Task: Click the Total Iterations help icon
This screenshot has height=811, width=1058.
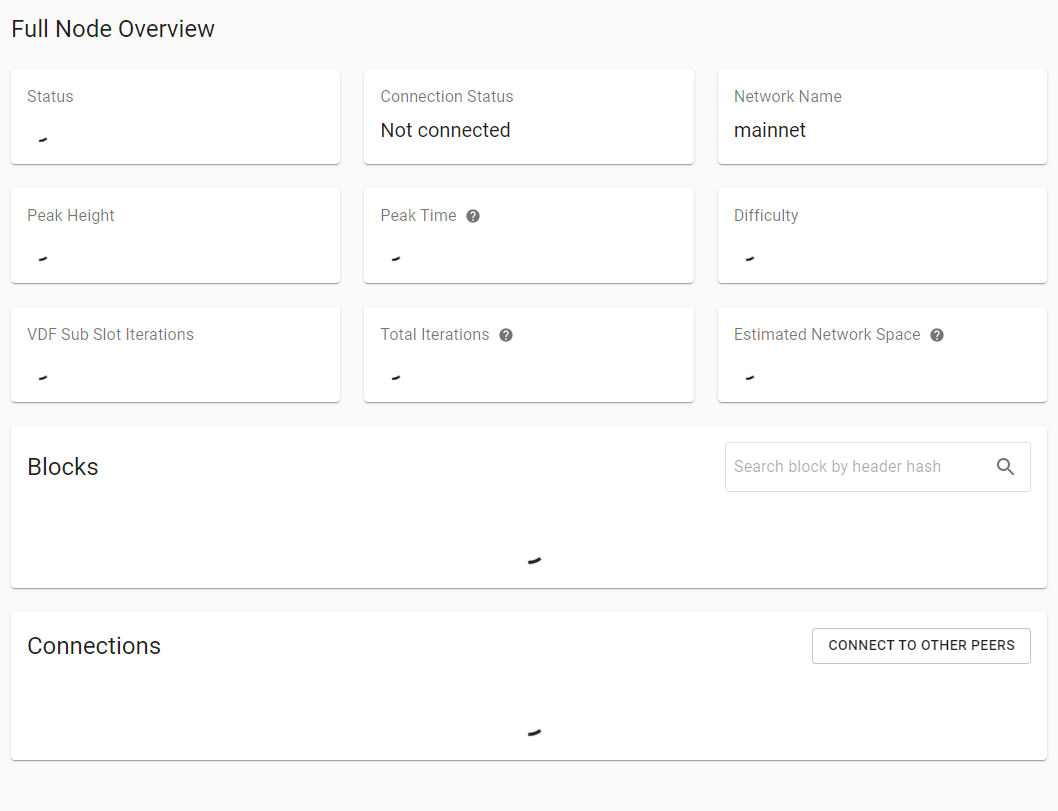Action: [506, 335]
